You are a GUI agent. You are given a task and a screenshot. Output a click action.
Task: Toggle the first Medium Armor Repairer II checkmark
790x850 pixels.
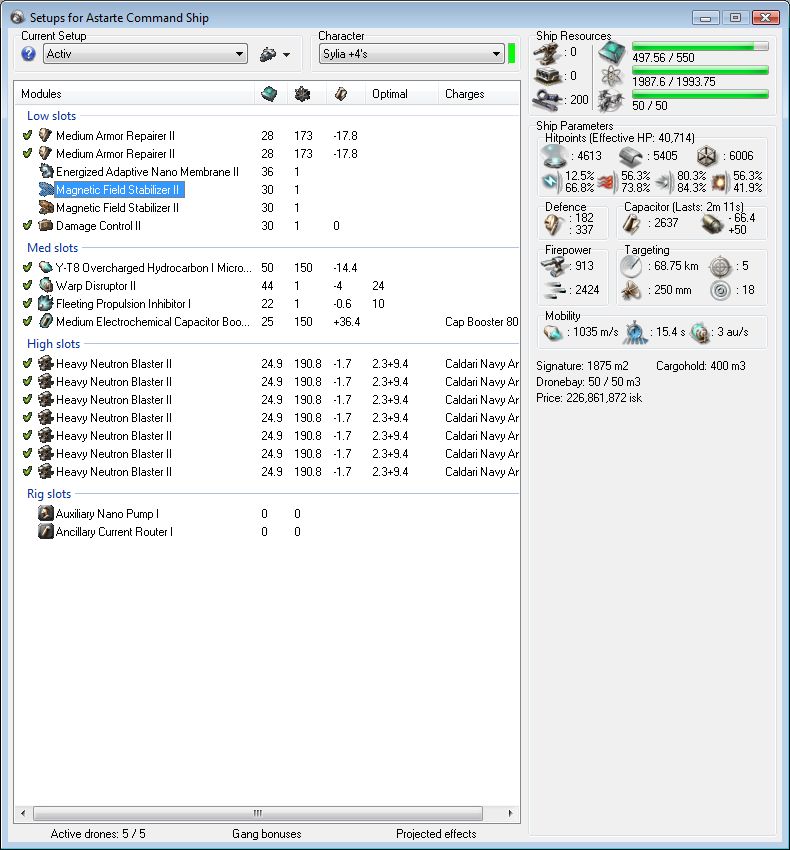click(x=27, y=136)
